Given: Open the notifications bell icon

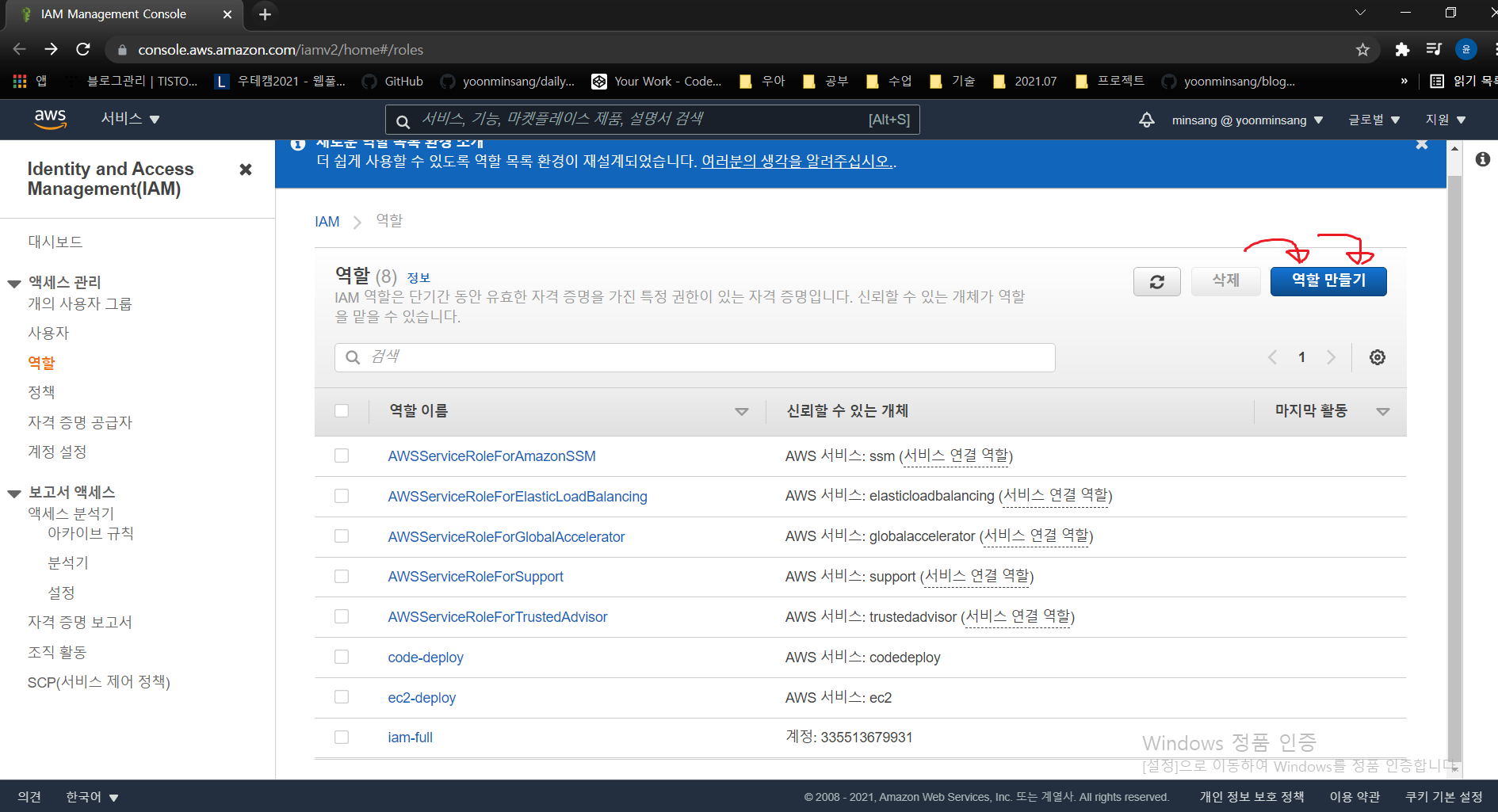Looking at the screenshot, I should (1146, 120).
